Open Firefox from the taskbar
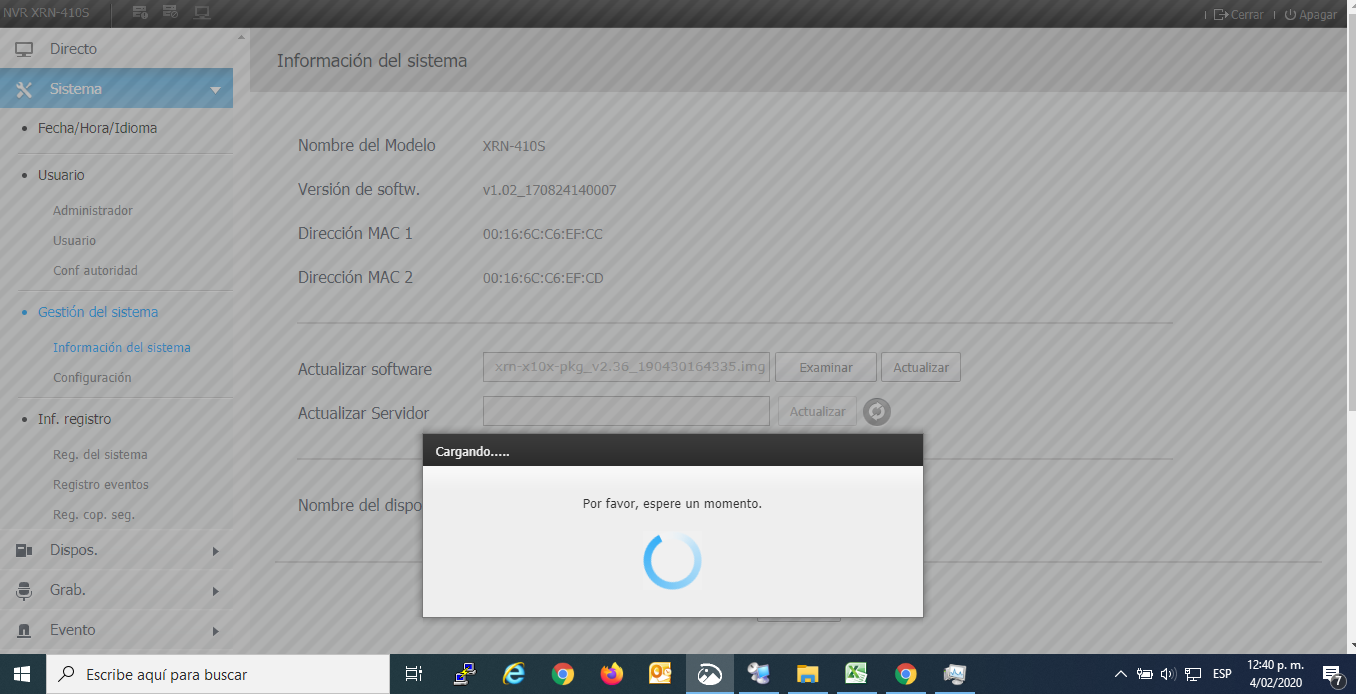 point(611,674)
